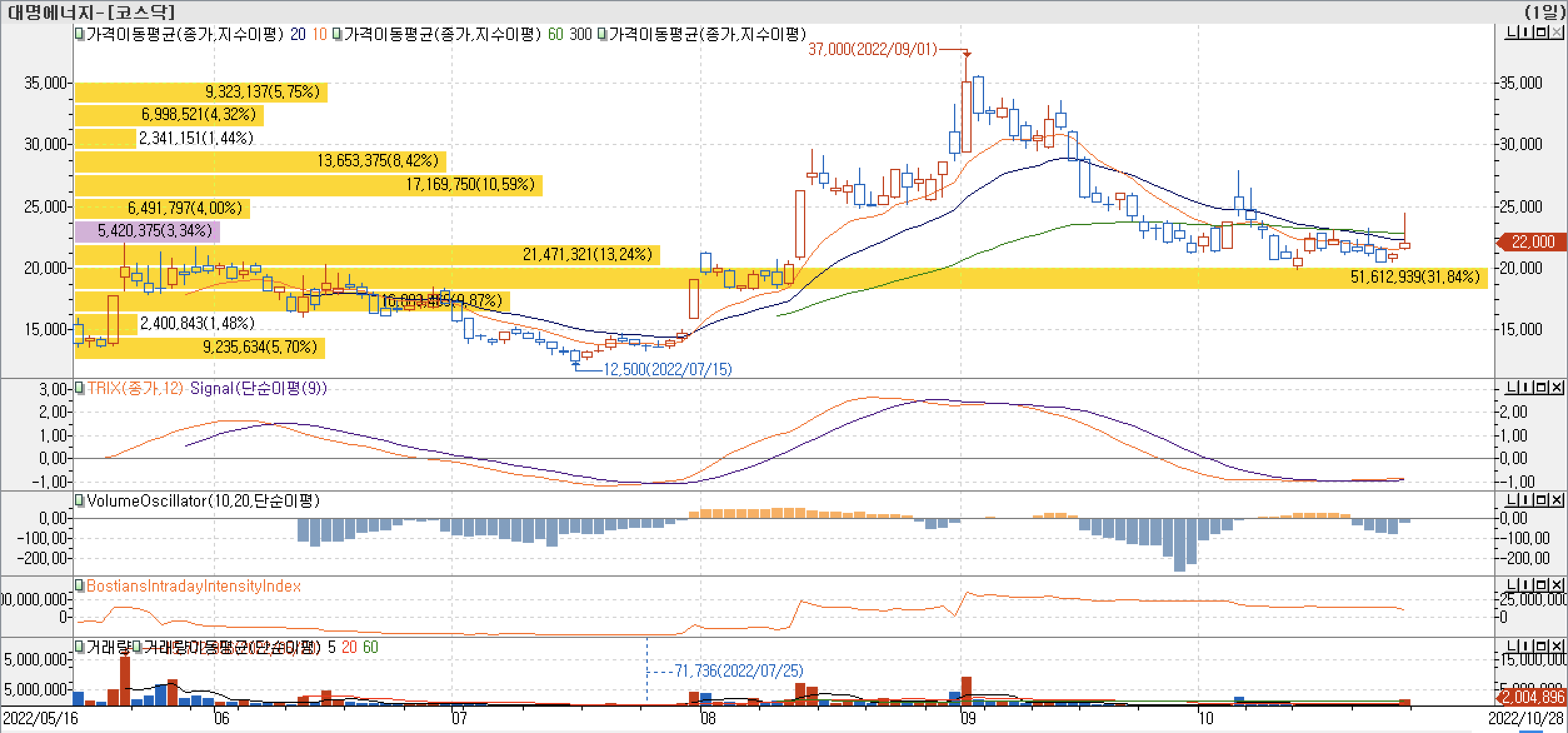
Task: Toggle the VolumeOscillator indicator marker box
Action: (x=79, y=500)
